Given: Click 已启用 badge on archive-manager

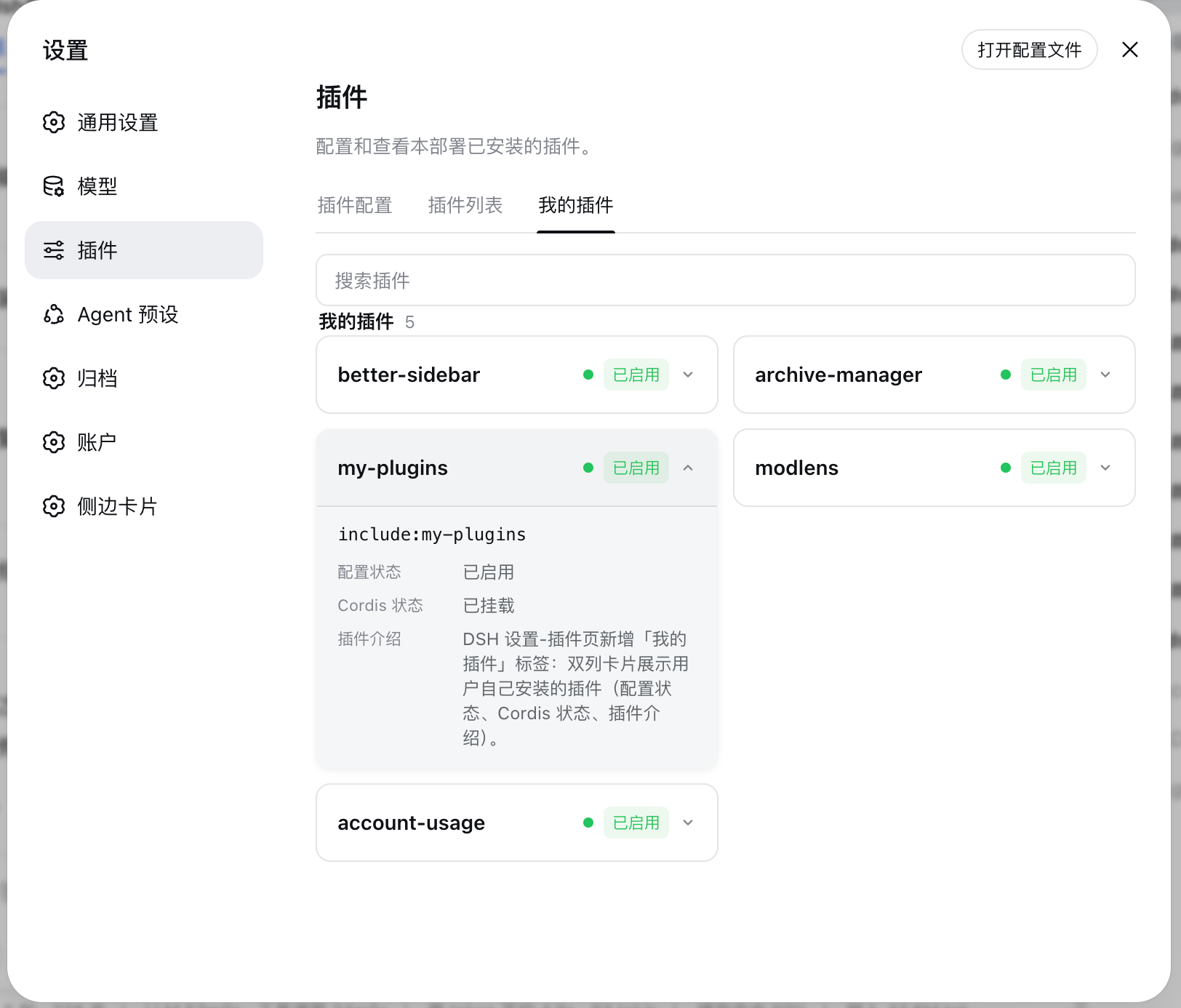Looking at the screenshot, I should (x=1054, y=375).
